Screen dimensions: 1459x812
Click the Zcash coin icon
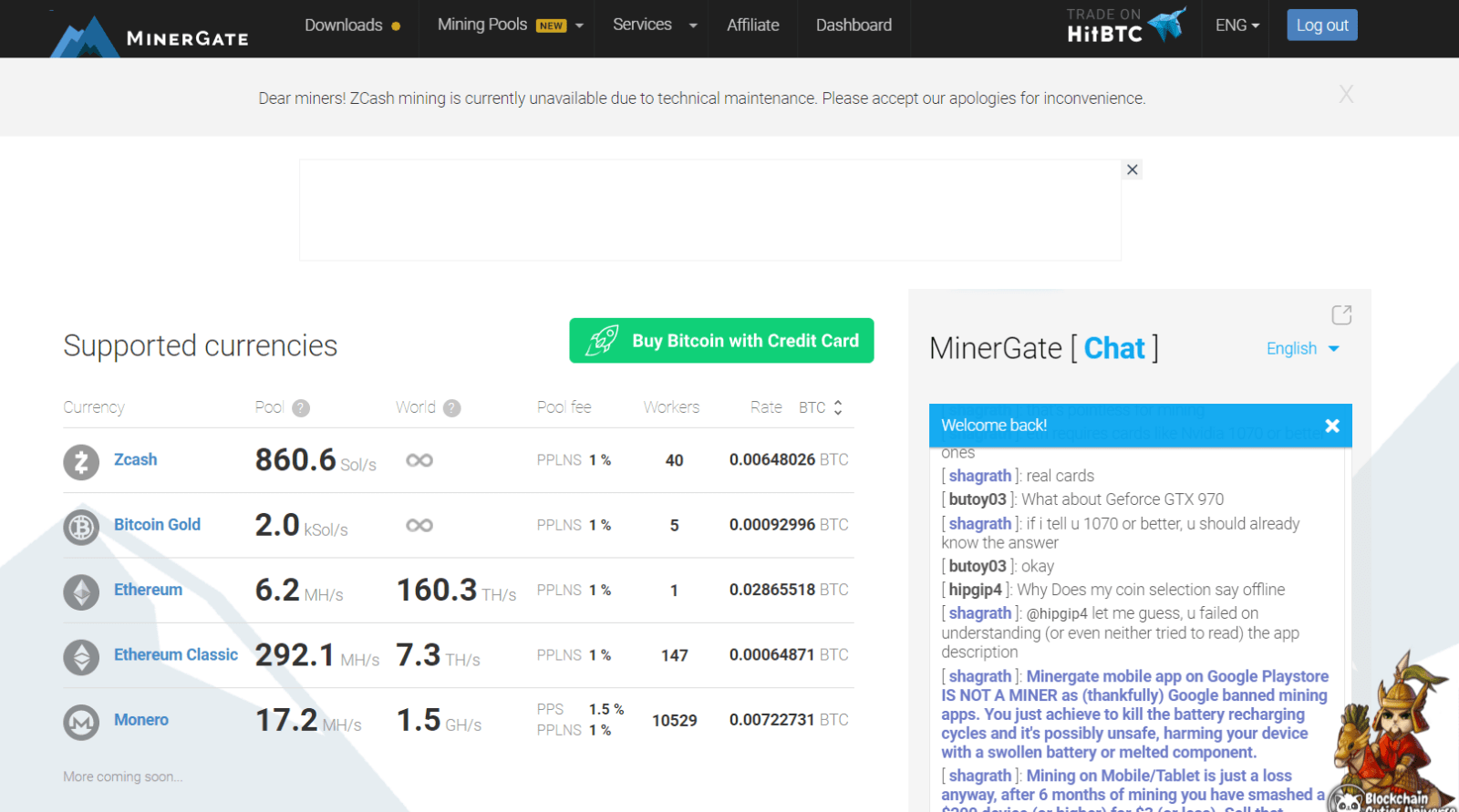coord(81,461)
